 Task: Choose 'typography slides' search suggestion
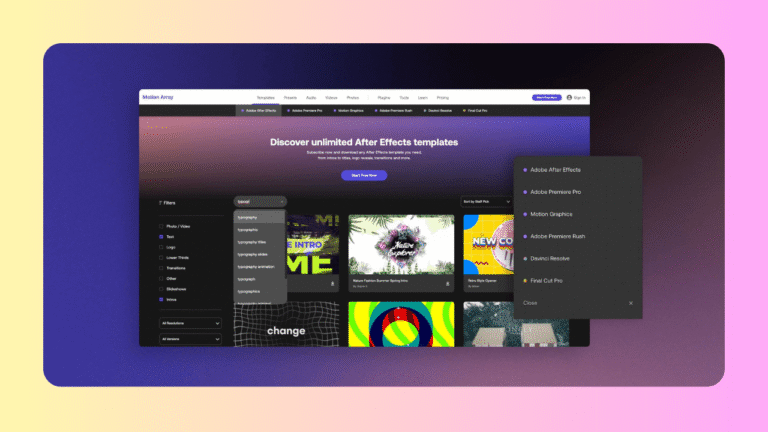point(259,255)
